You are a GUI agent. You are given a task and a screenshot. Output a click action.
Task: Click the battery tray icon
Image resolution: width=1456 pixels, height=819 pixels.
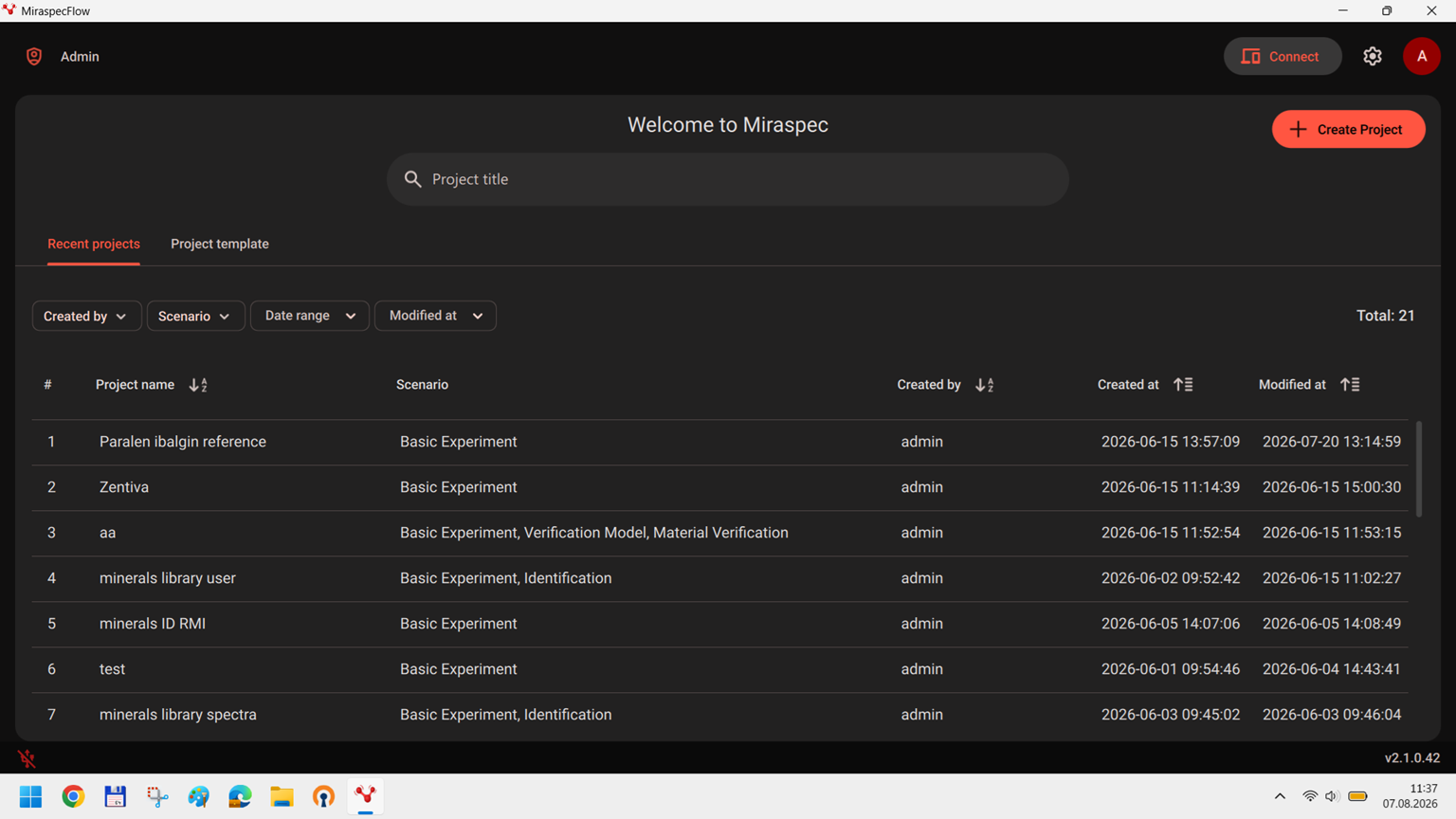(1357, 796)
